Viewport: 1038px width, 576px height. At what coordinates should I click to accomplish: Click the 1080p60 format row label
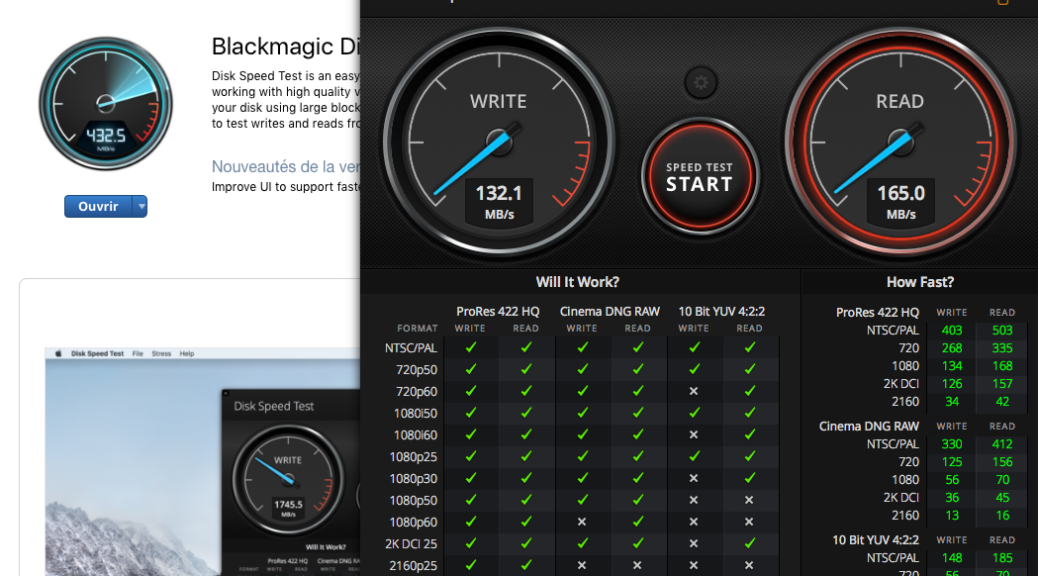click(413, 522)
